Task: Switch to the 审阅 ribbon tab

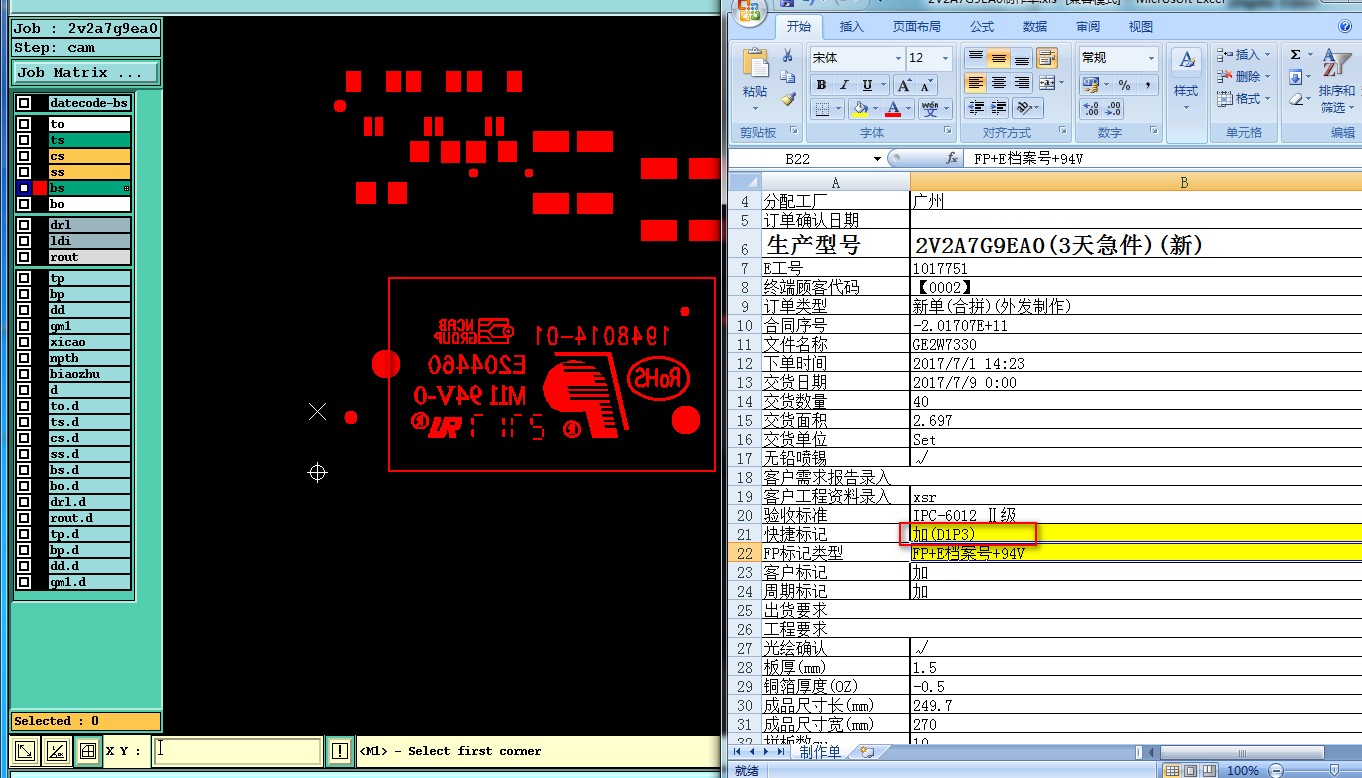Action: click(1088, 27)
